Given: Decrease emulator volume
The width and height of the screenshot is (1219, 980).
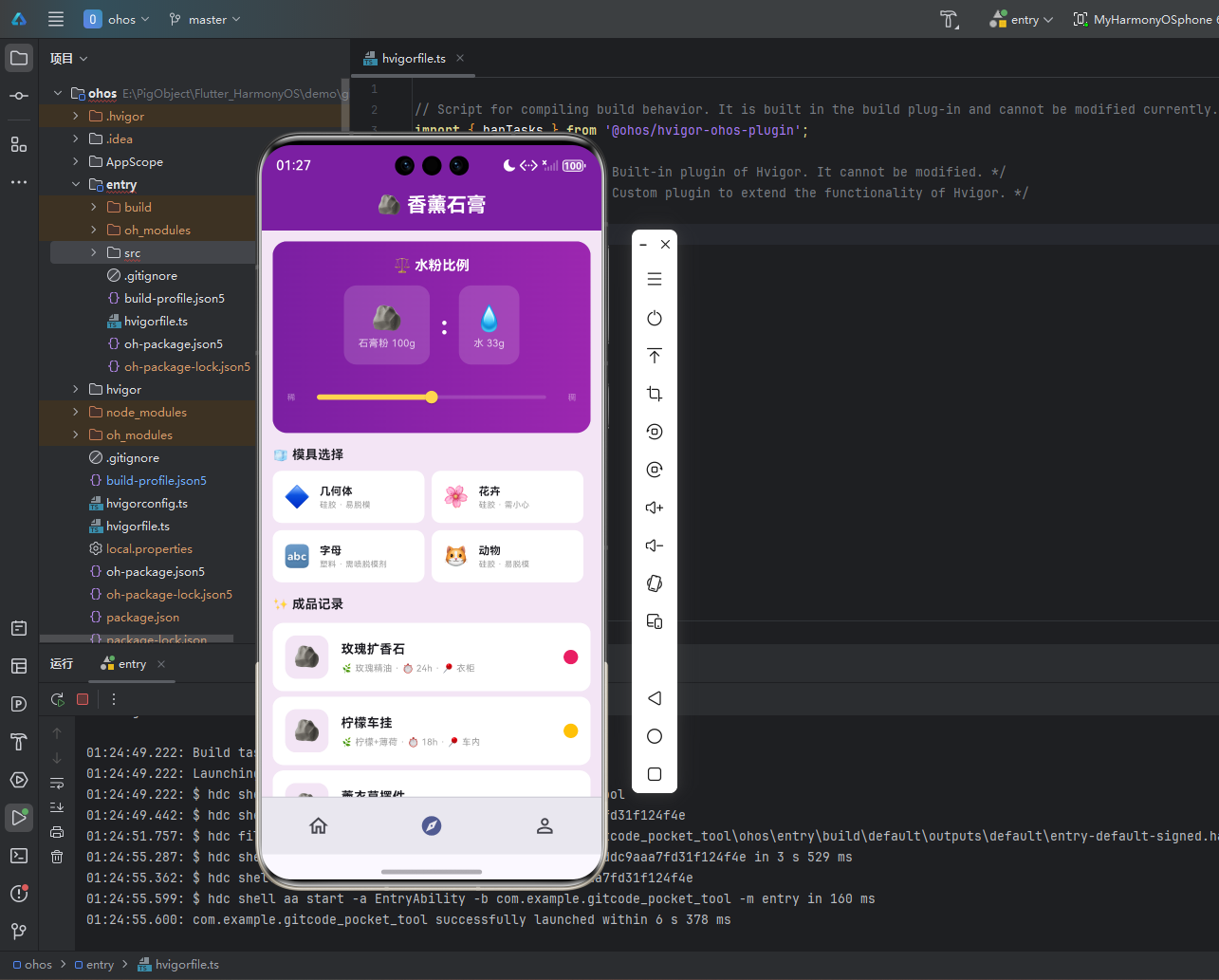Looking at the screenshot, I should point(655,545).
